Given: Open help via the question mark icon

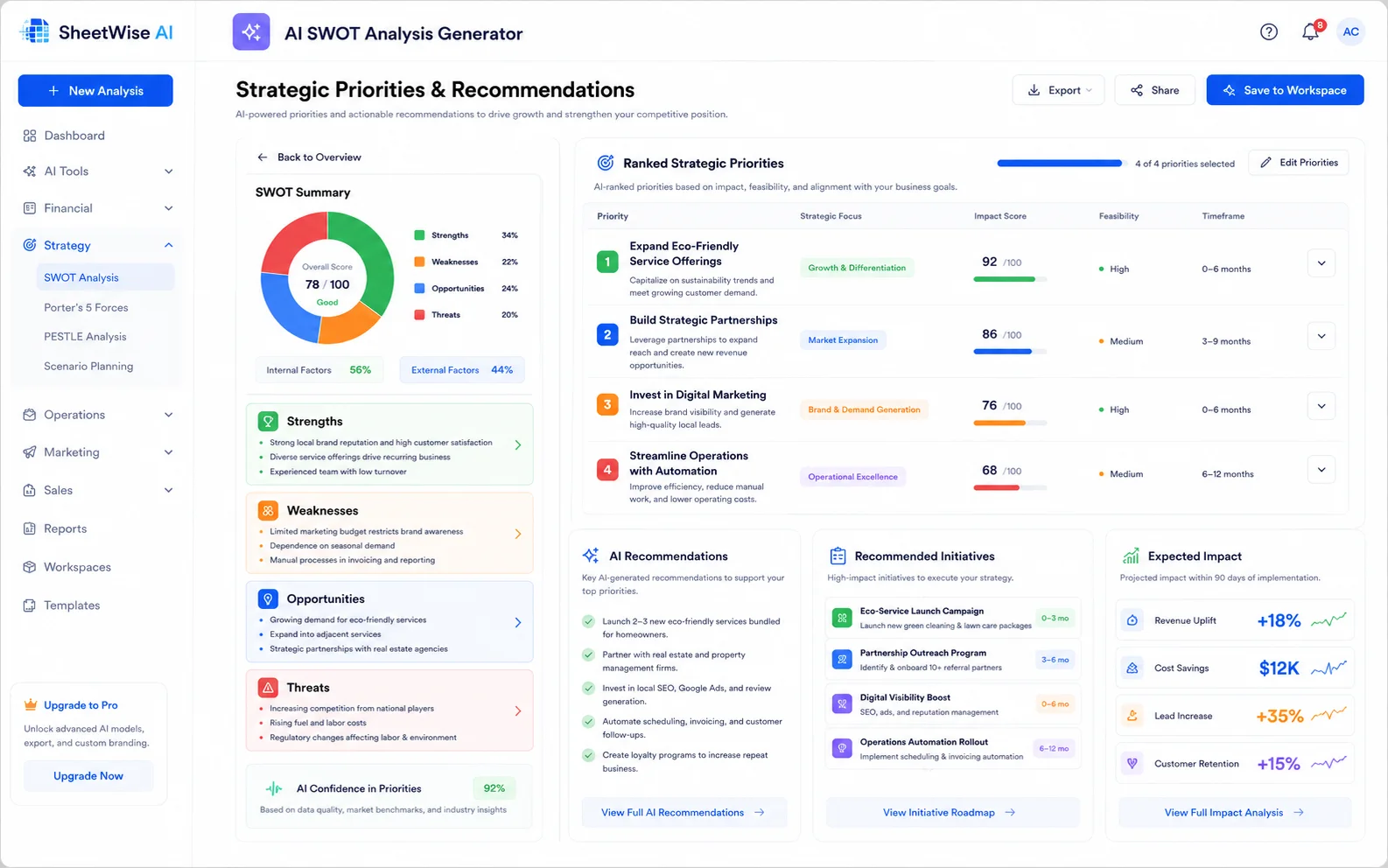Looking at the screenshot, I should (1269, 32).
